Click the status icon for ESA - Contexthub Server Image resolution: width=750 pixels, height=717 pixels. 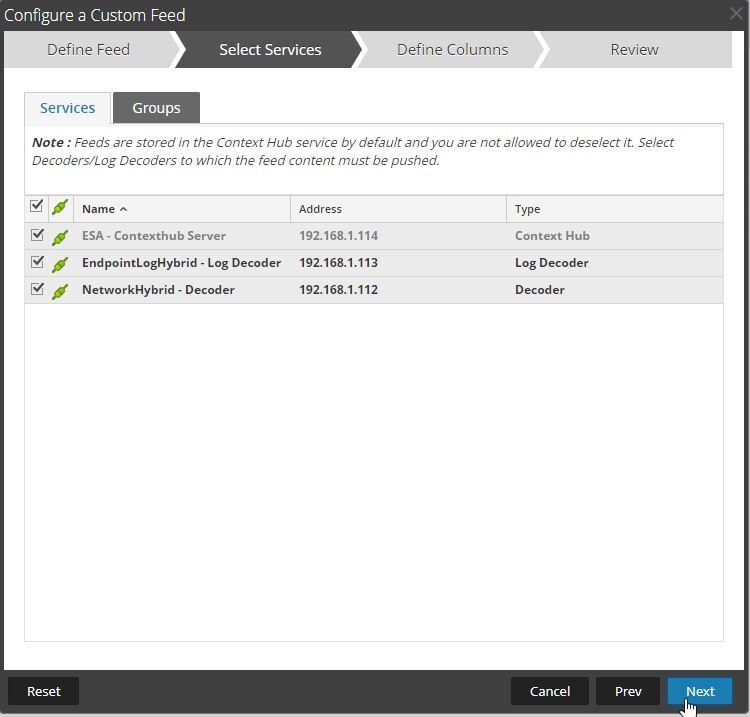pos(60,237)
